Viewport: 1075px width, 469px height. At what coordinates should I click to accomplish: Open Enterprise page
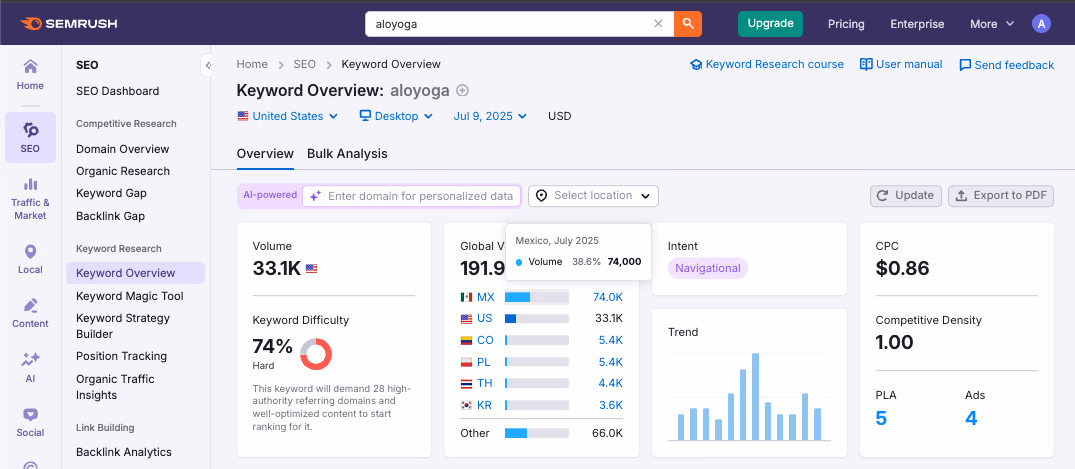pyautogui.click(x=917, y=24)
